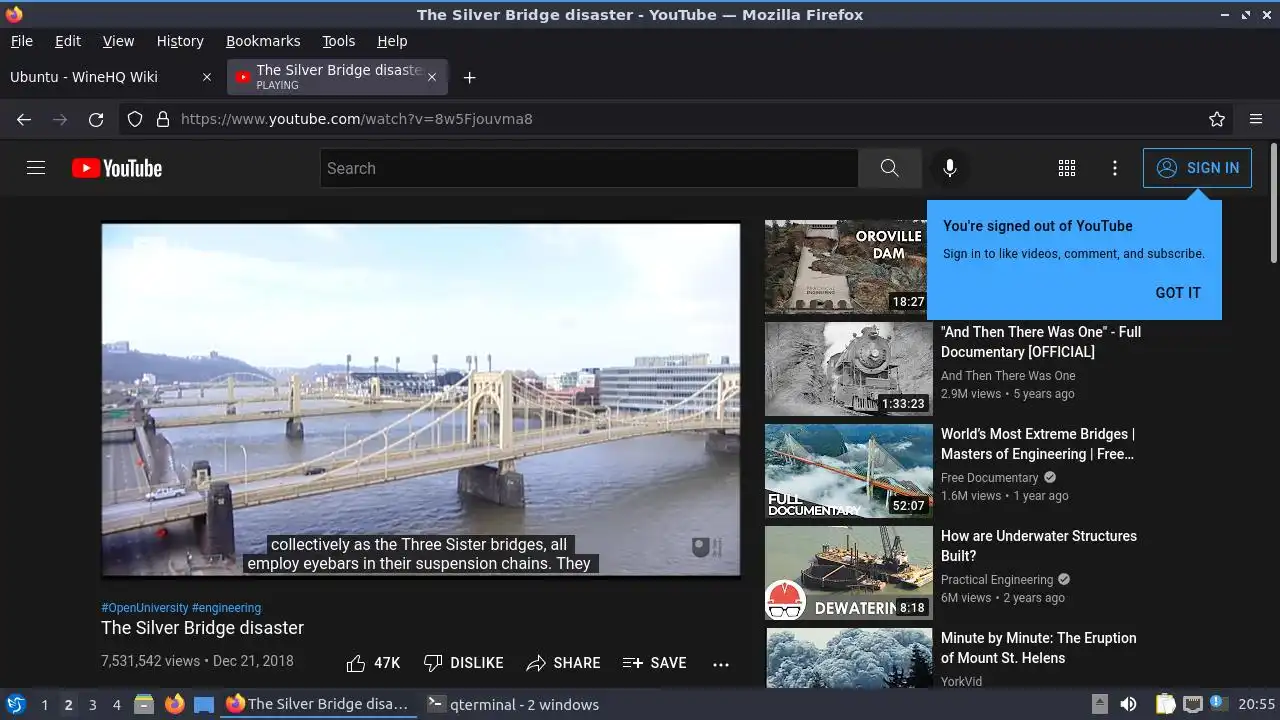Click the YouTube logo
This screenshot has width=1280, height=720.
point(117,168)
